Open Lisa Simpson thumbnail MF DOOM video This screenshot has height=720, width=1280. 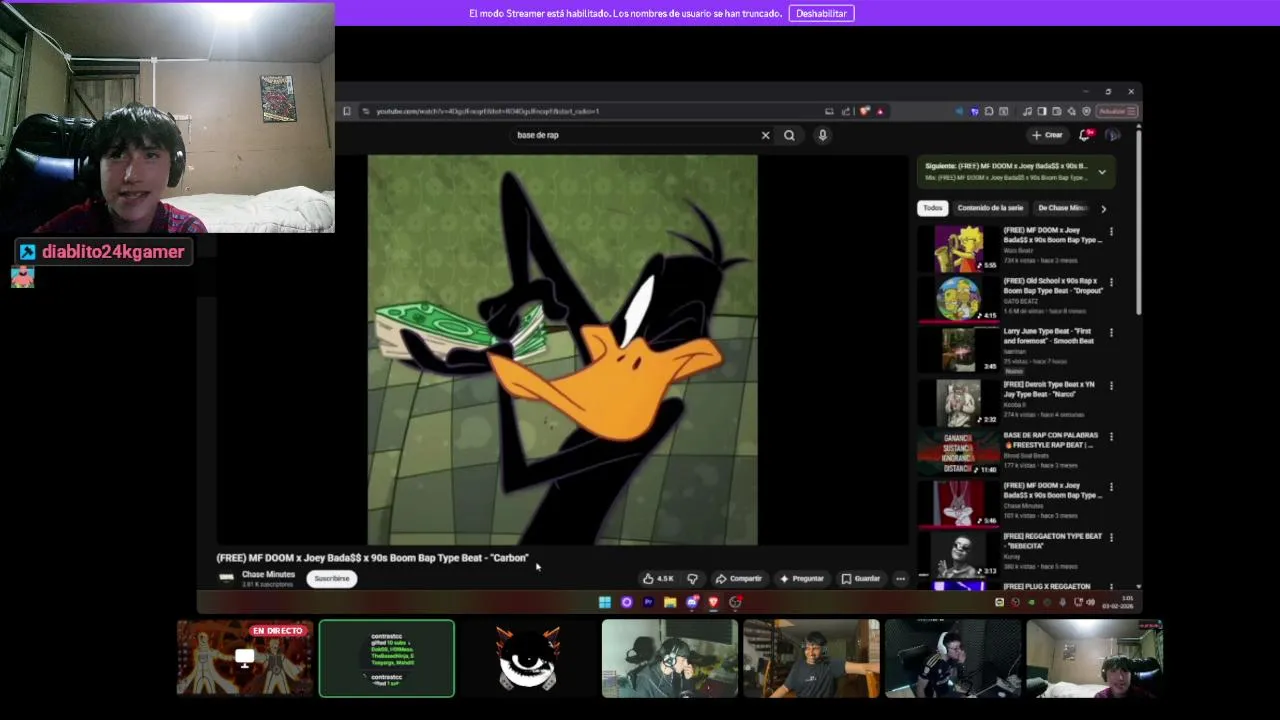pos(958,248)
